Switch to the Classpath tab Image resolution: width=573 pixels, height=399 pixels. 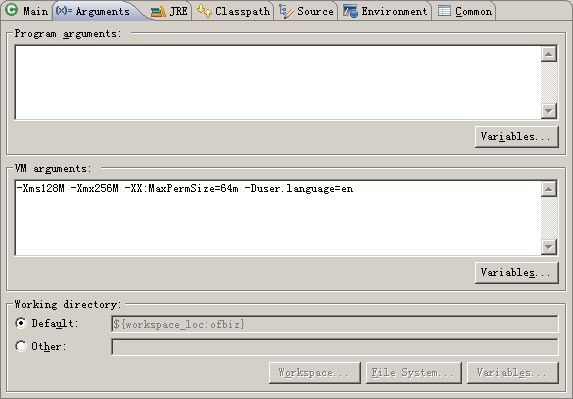click(234, 11)
